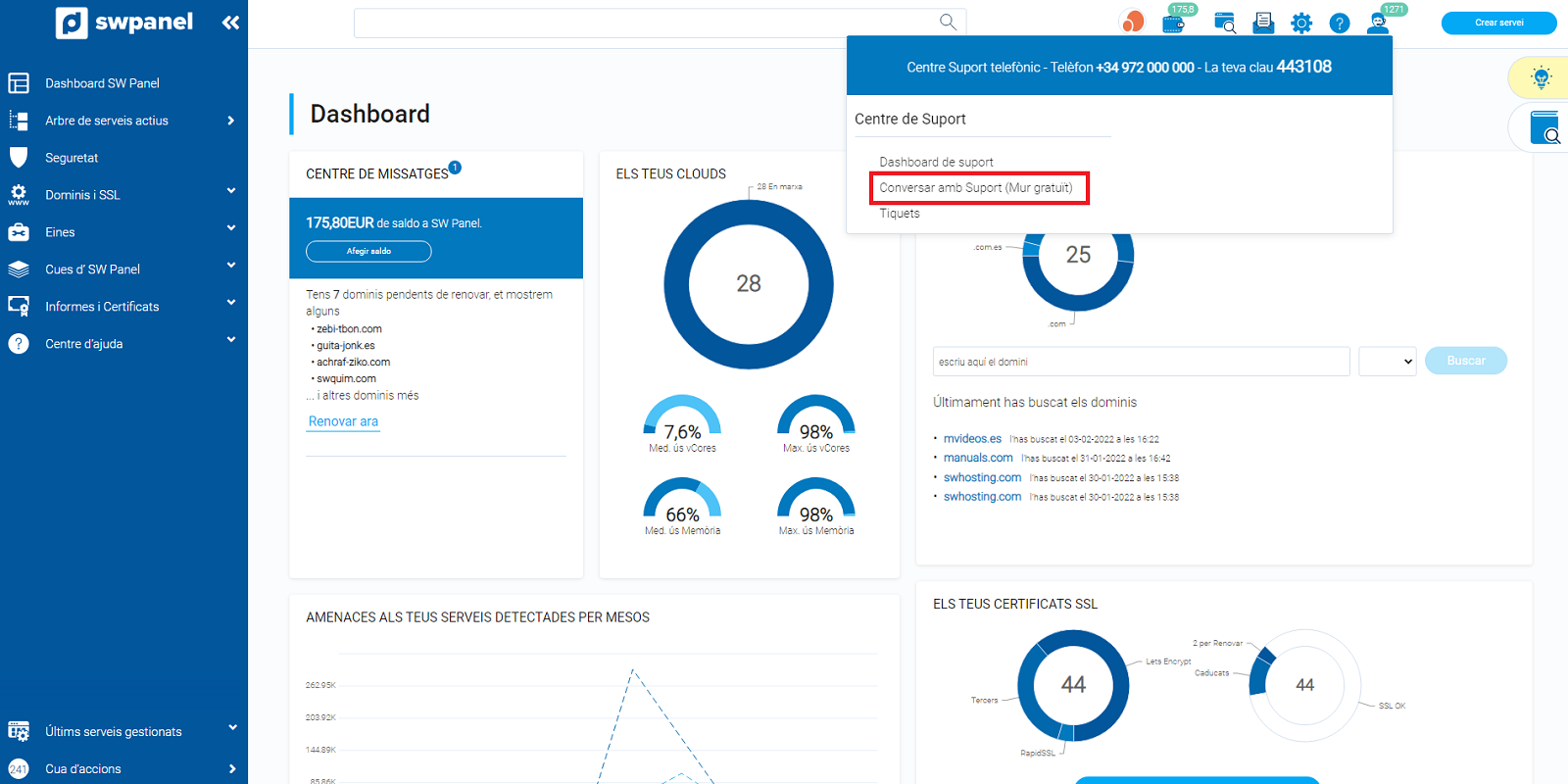Image resolution: width=1568 pixels, height=784 pixels.
Task: Click the Dominis i SSL gear icon
Action: [x=19, y=195]
